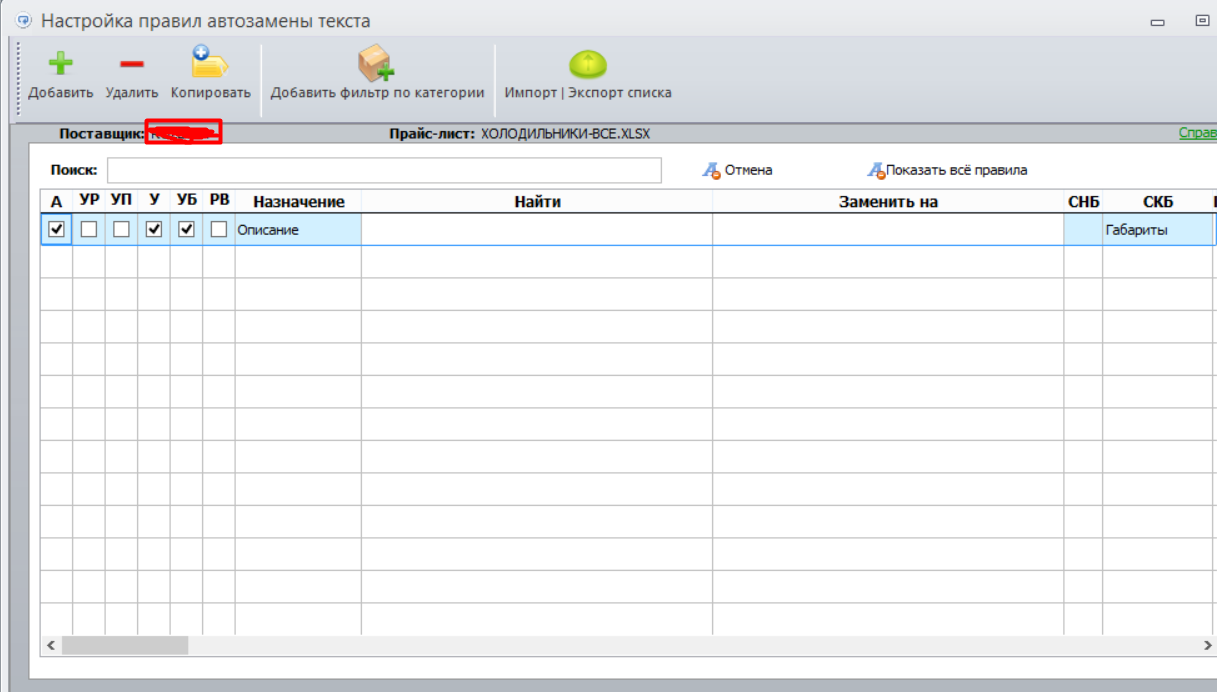
Task: Select the Габариты cell in СКБ column
Action: pyautogui.click(x=1158, y=230)
